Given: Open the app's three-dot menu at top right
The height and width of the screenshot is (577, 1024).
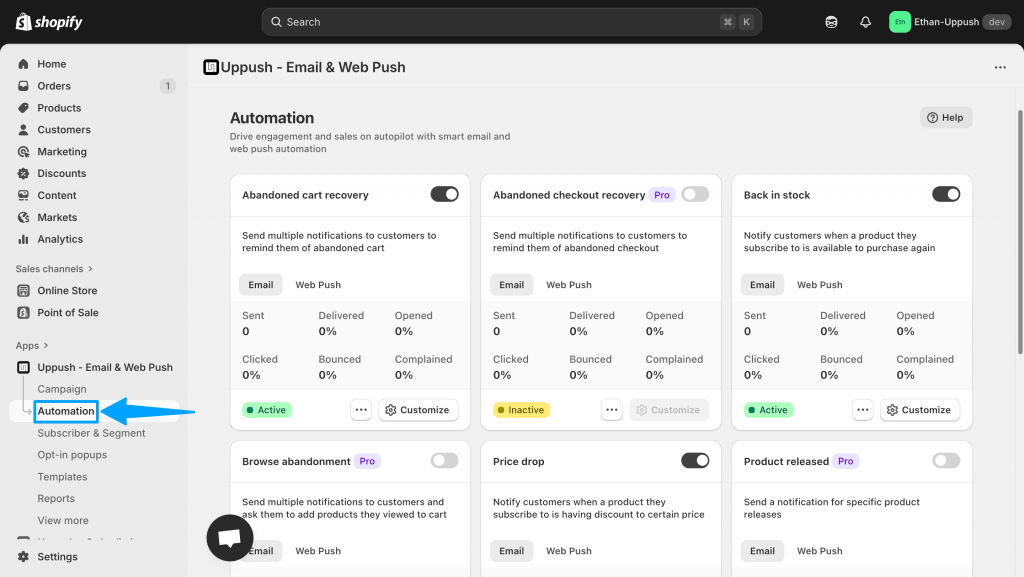Looking at the screenshot, I should 1000,67.
